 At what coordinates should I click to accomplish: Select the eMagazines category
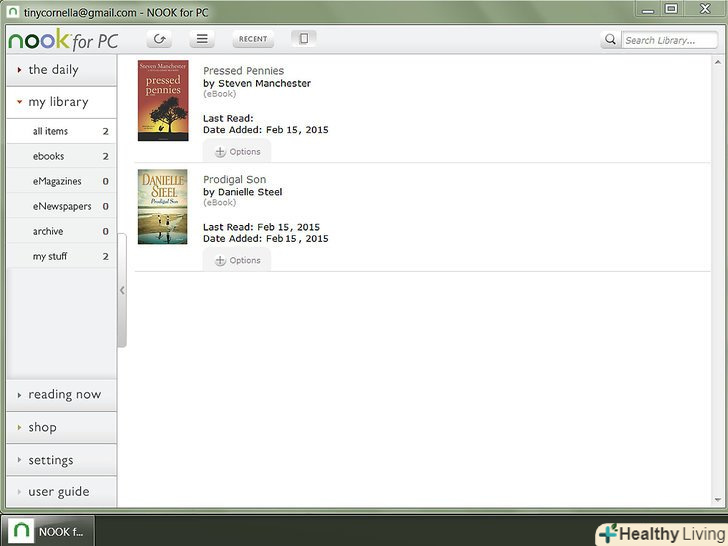[62, 182]
